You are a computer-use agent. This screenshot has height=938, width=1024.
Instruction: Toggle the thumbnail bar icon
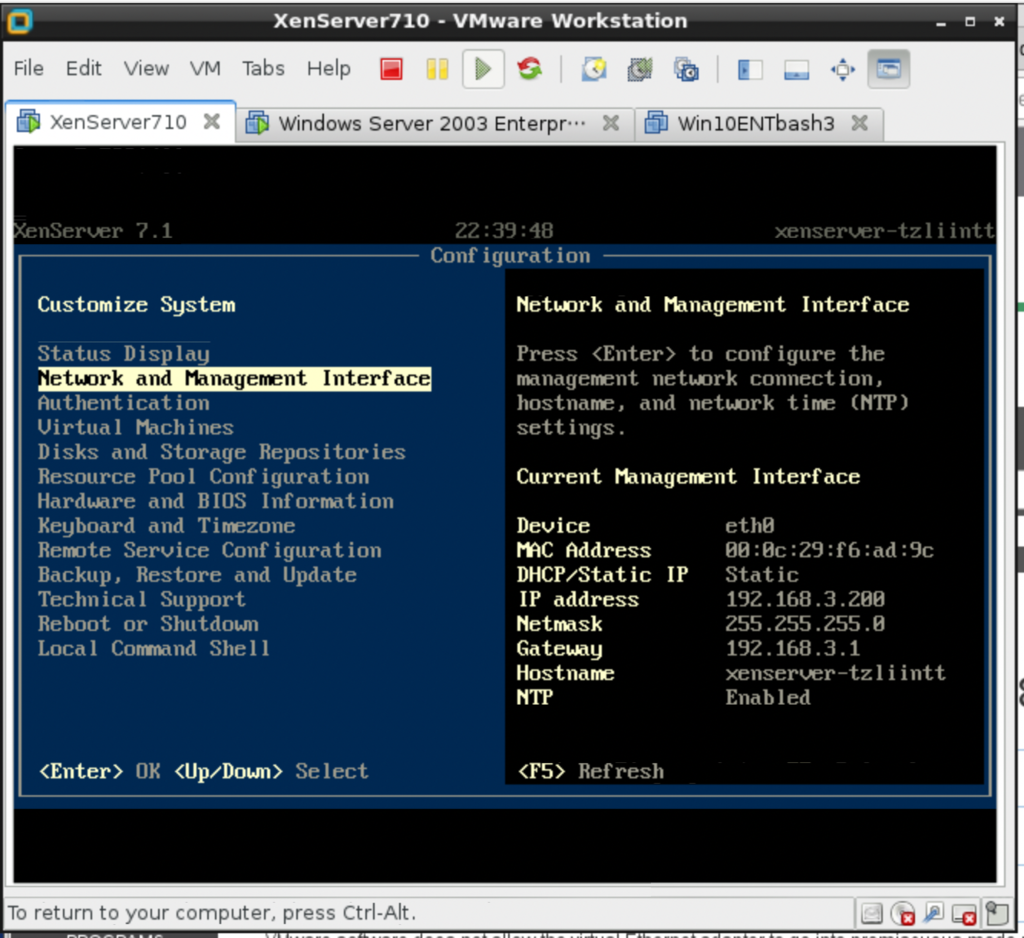(x=796, y=69)
